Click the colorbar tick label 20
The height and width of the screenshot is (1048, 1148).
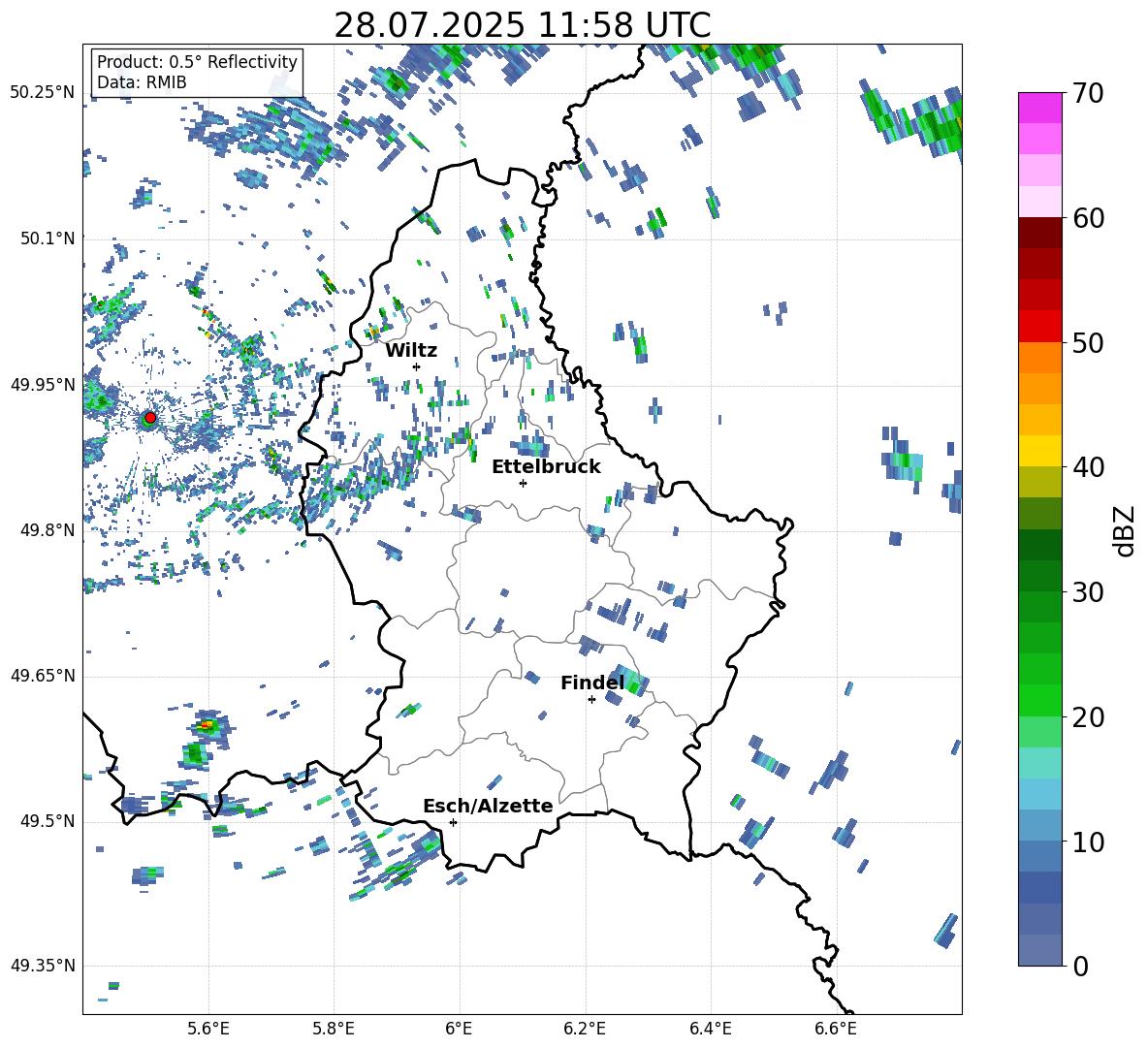tap(1088, 717)
